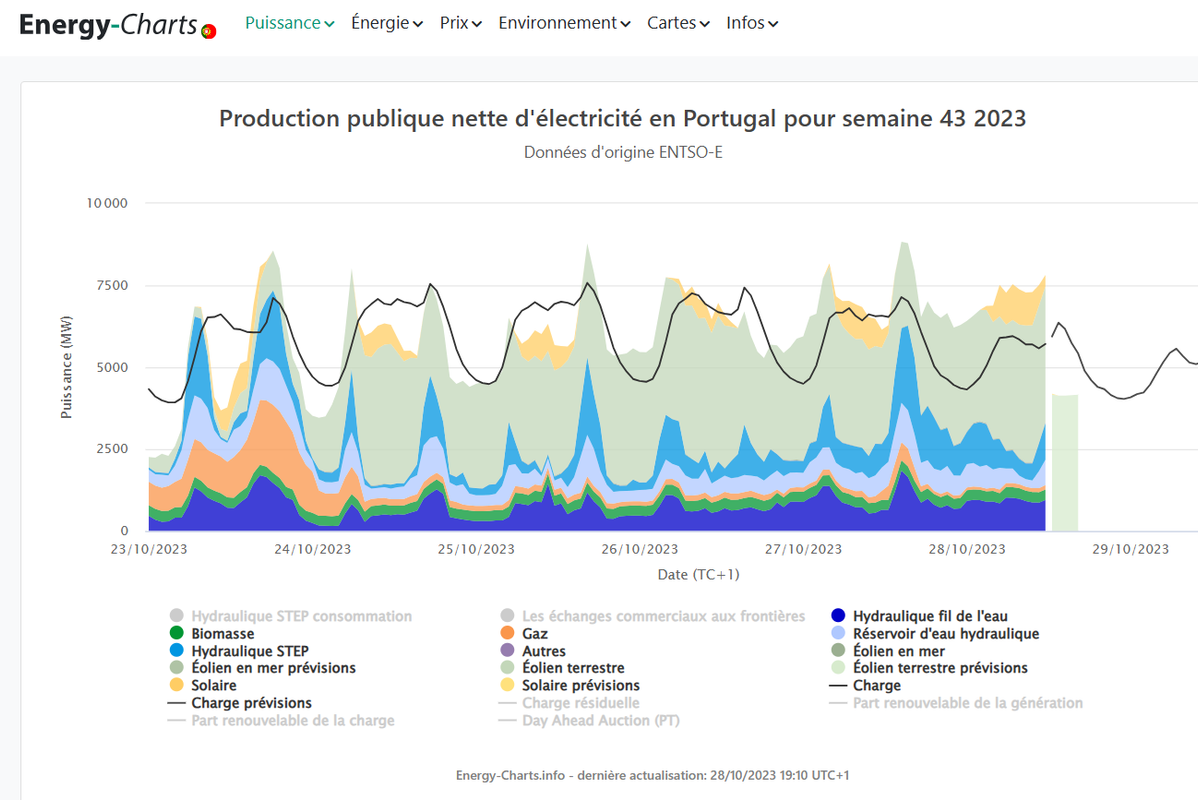Toggle Charge prévisions line series
1198x800 pixels.
[240, 703]
